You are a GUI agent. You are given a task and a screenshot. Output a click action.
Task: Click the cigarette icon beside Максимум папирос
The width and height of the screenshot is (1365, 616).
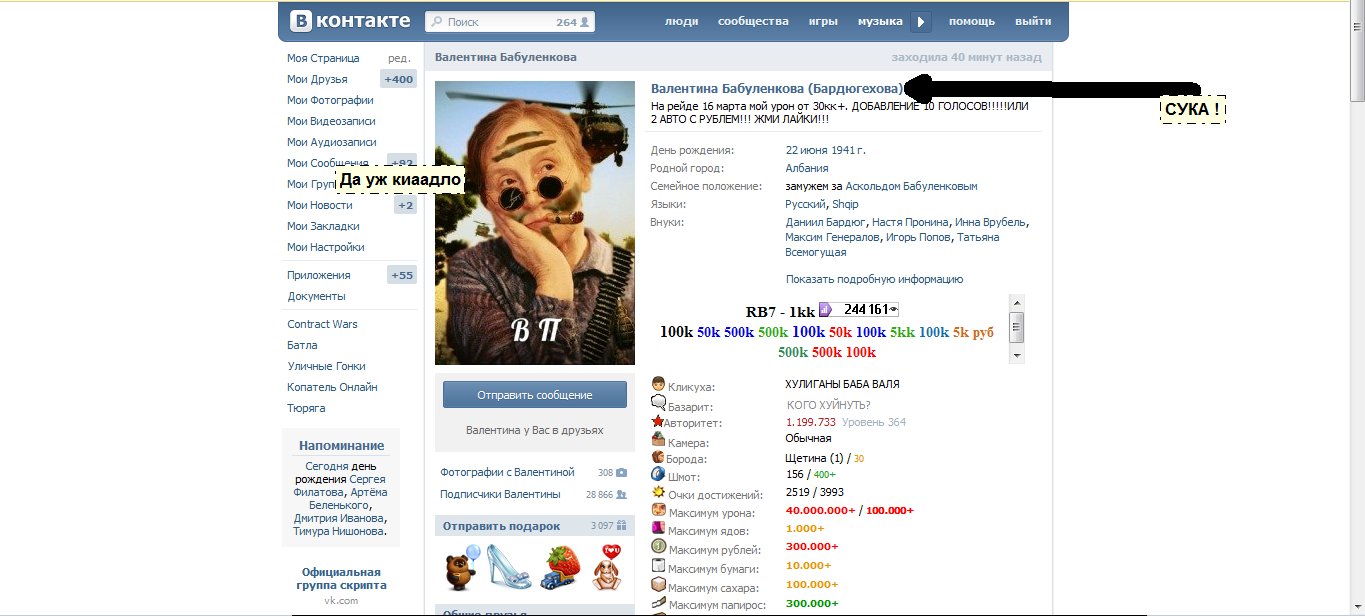pos(658,603)
